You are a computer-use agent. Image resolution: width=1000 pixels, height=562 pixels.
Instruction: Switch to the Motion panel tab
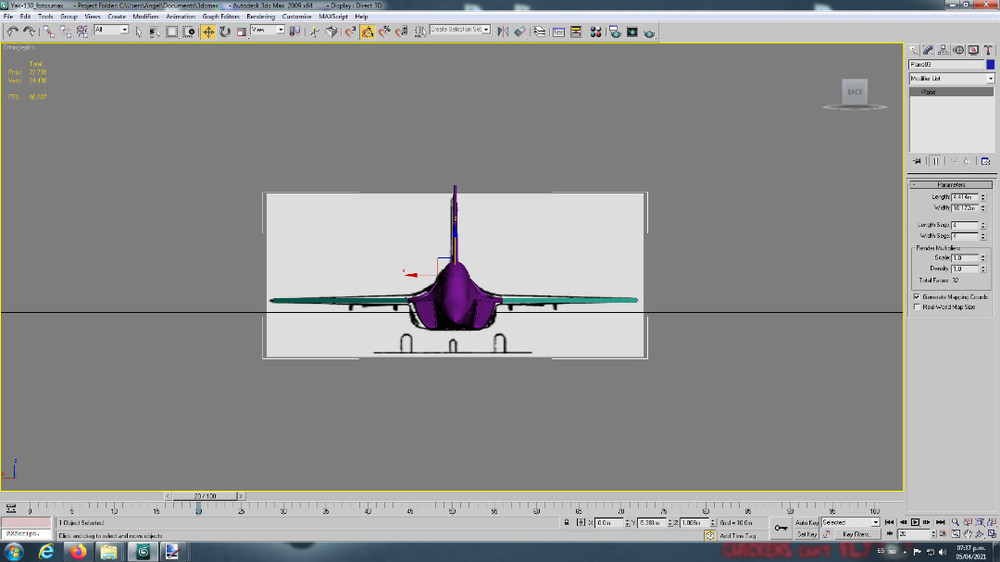coord(958,50)
